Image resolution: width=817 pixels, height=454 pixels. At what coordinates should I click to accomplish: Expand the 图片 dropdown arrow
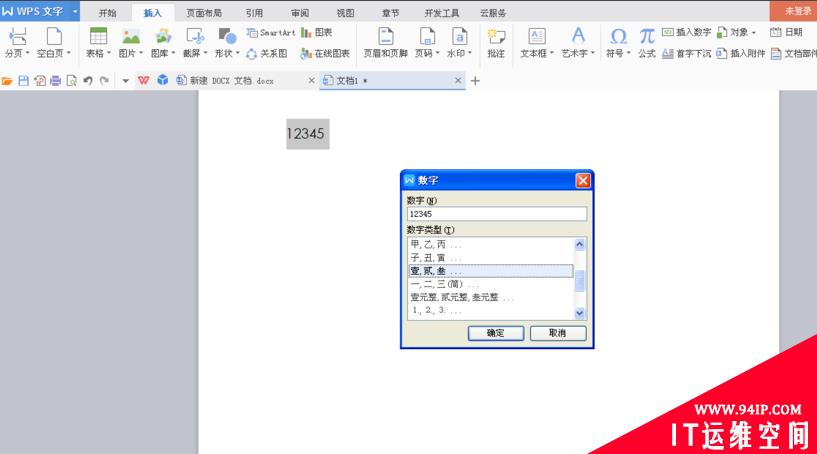[141, 53]
